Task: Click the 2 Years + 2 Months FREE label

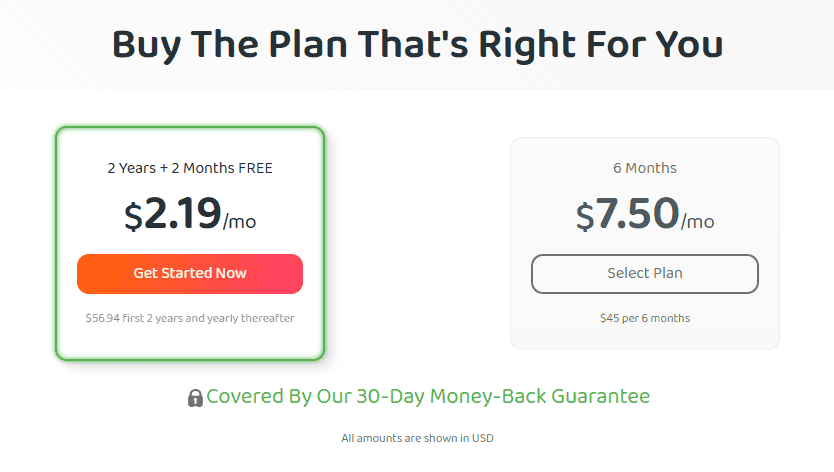Action: [190, 168]
